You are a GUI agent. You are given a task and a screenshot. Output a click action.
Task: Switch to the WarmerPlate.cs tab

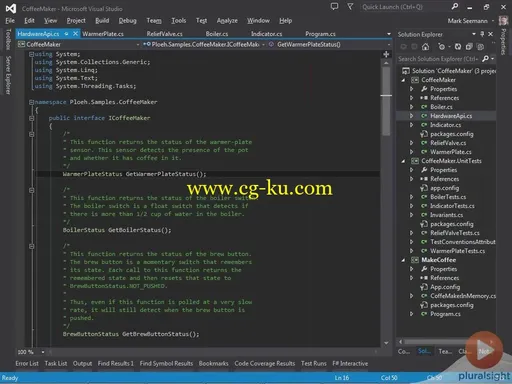pyautogui.click(x=103, y=34)
